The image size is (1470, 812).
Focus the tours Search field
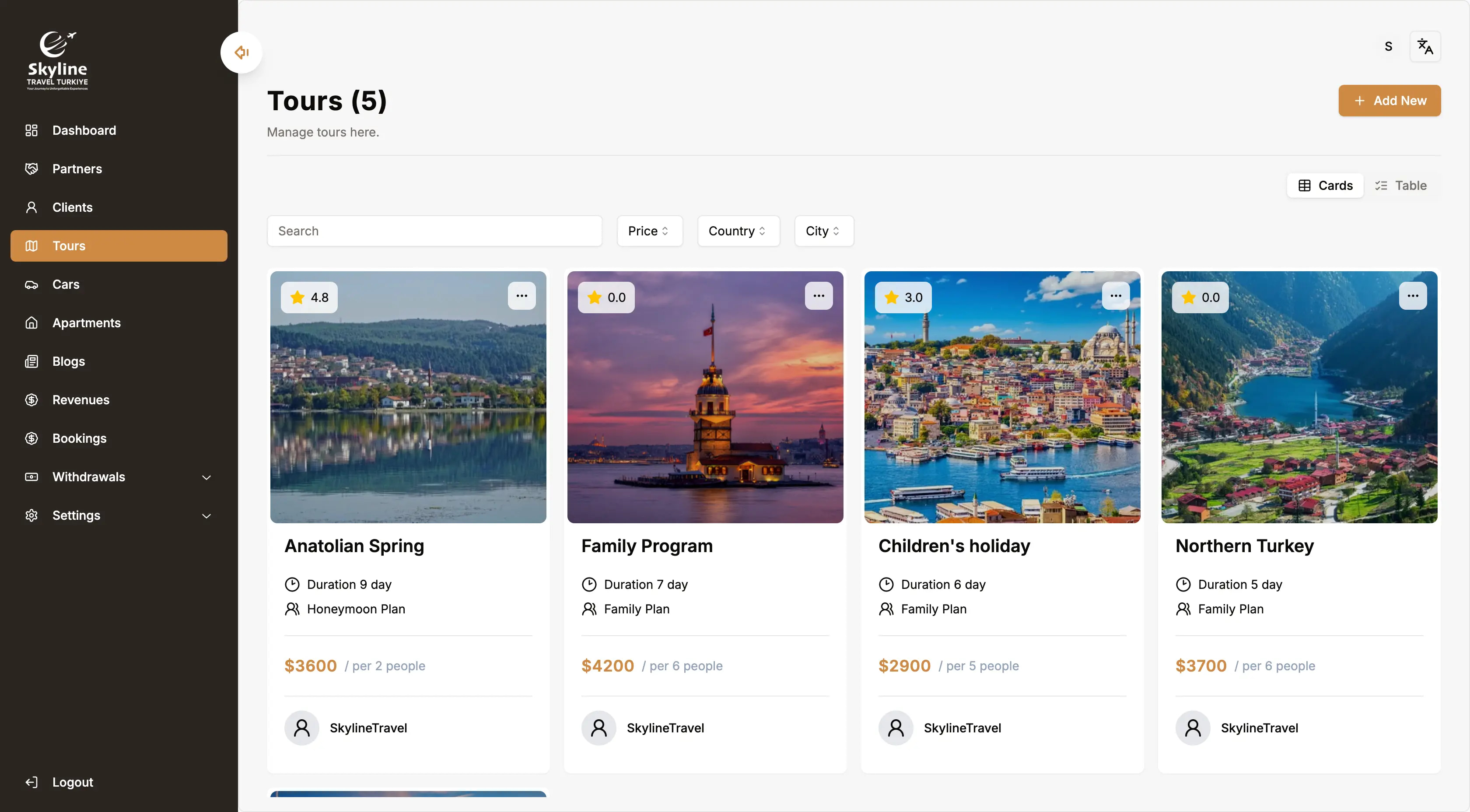(434, 231)
